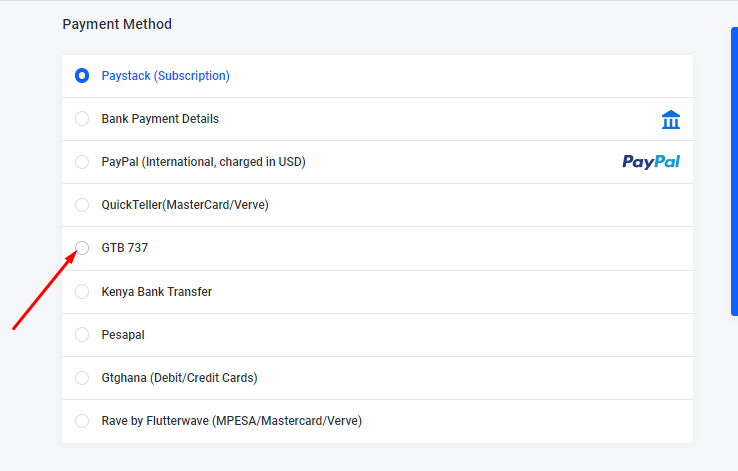Choose Kenya Bank Transfer radio button
738x471 pixels.
tap(82, 292)
